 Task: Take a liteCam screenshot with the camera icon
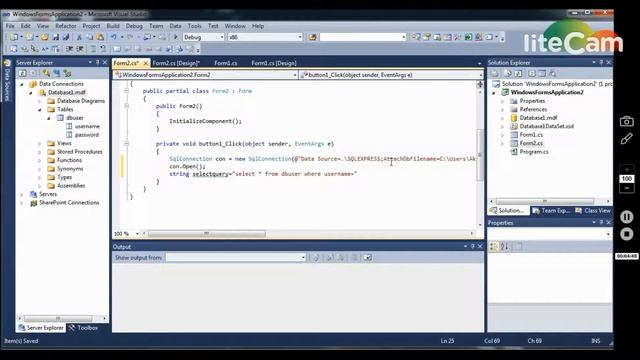627,121
